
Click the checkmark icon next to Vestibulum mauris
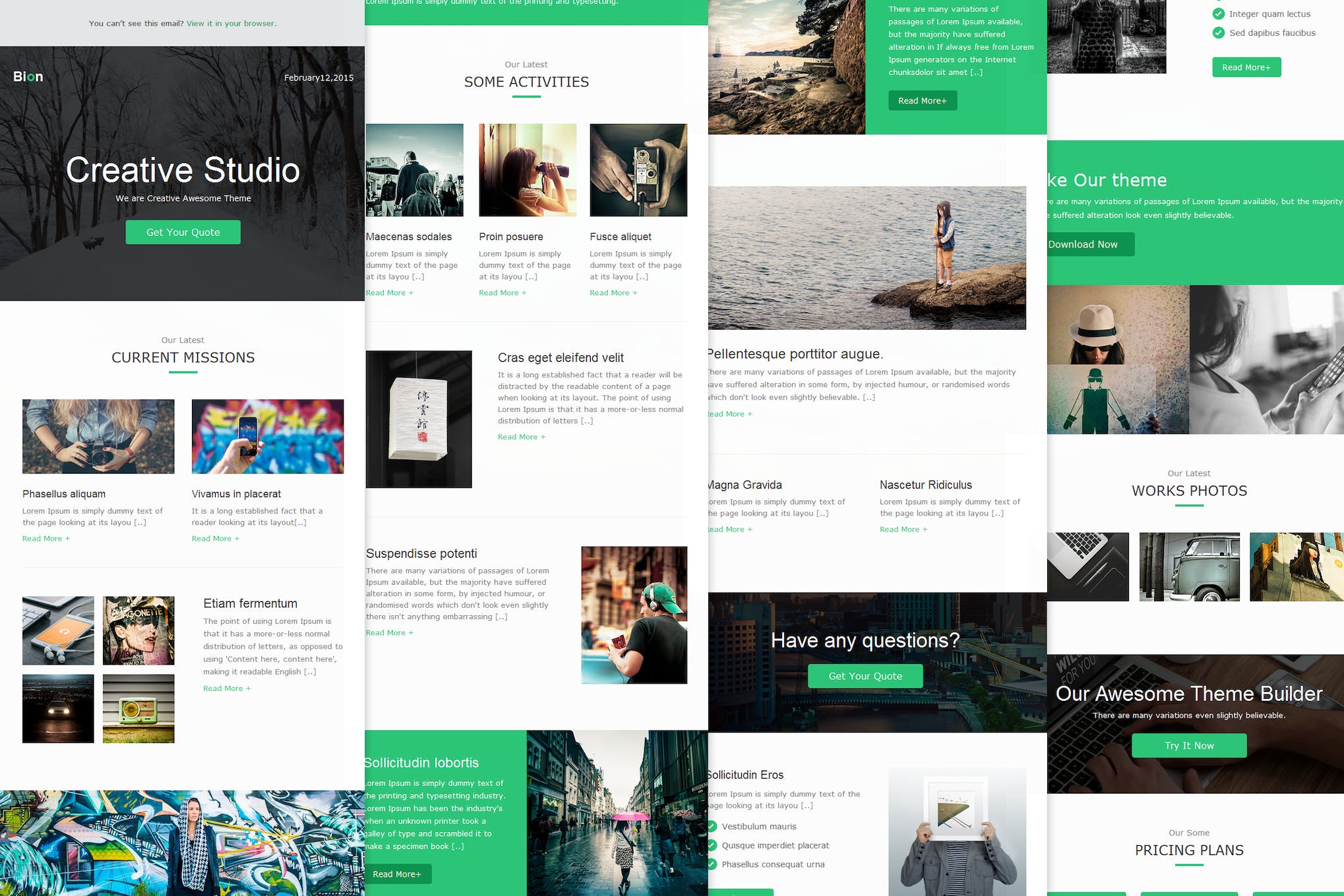pos(712,826)
